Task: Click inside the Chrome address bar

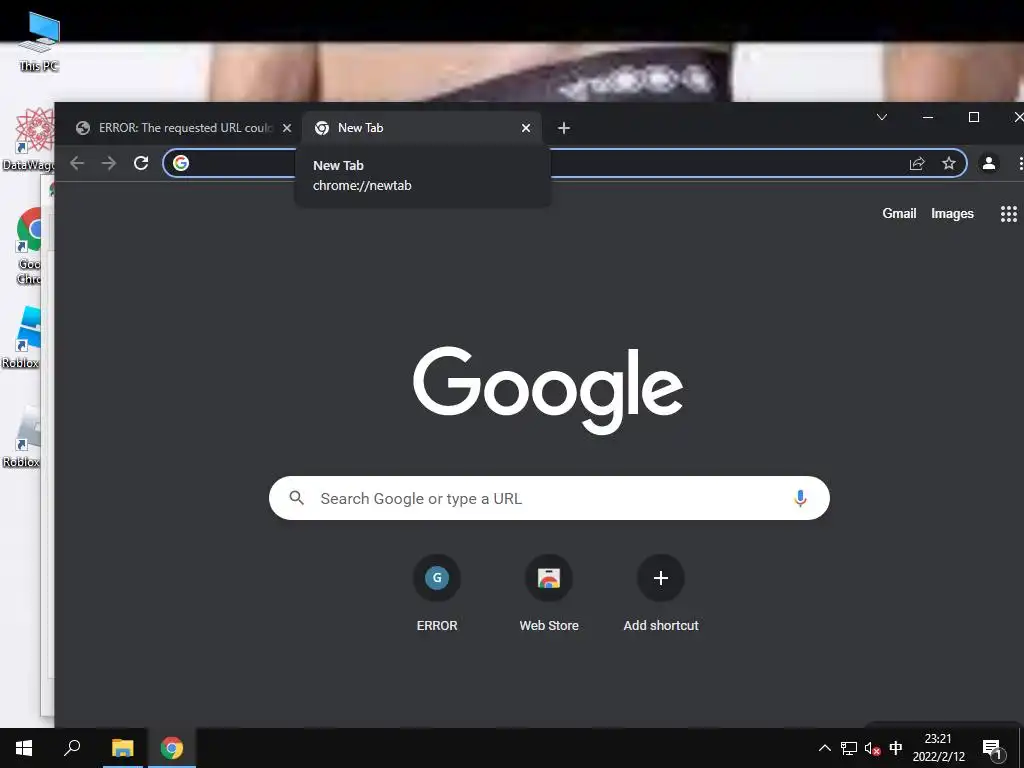Action: [564, 163]
